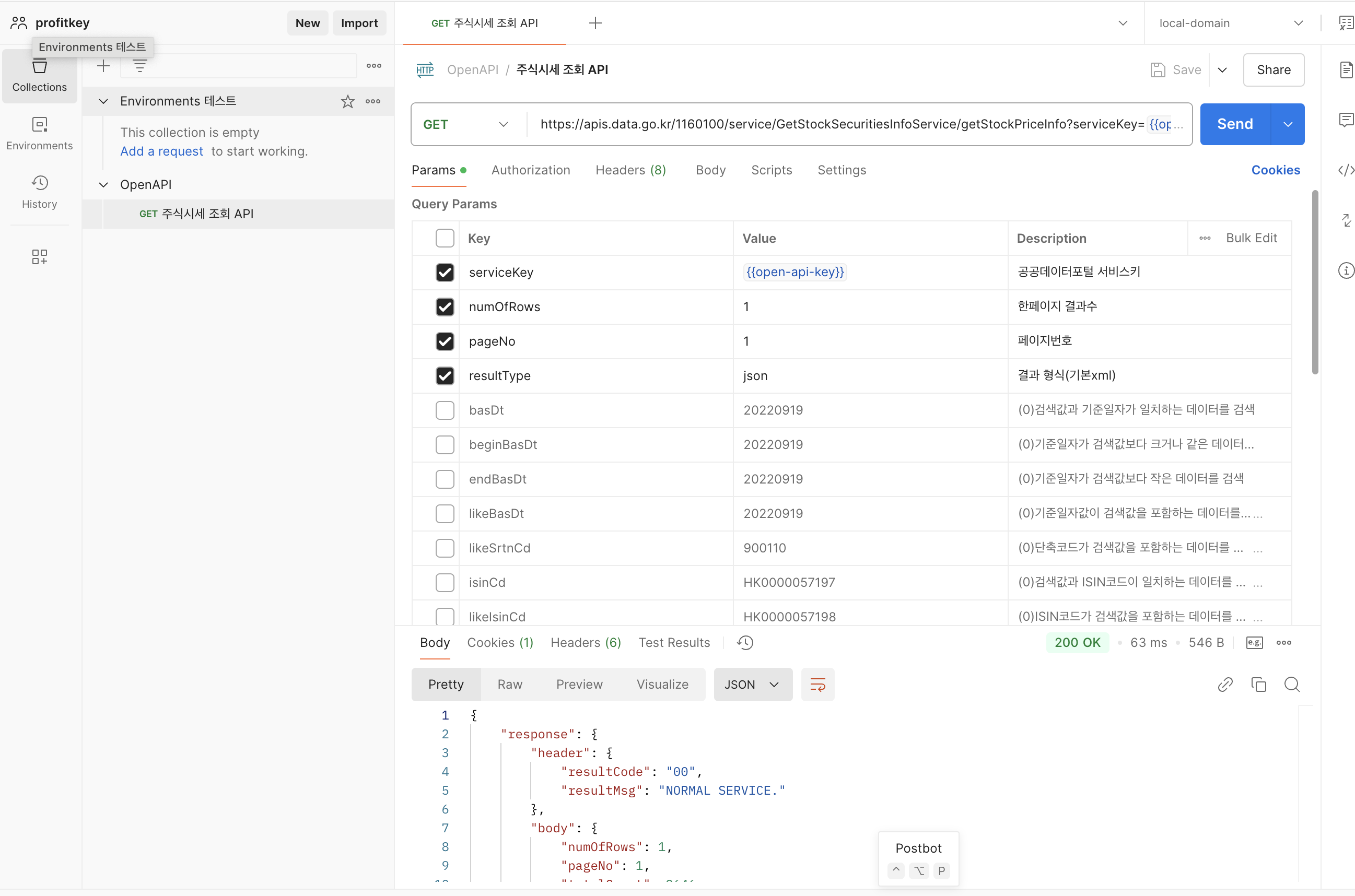
Task: Collapse the Environments 테스트 collection
Action: click(x=103, y=101)
